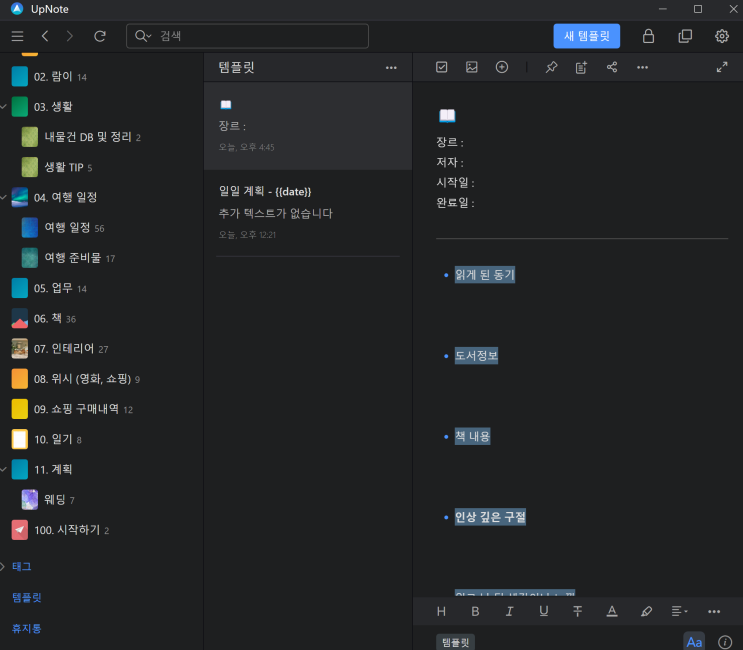The image size is (743, 650).
Task: Open the text alignment dropdown
Action: (680, 611)
